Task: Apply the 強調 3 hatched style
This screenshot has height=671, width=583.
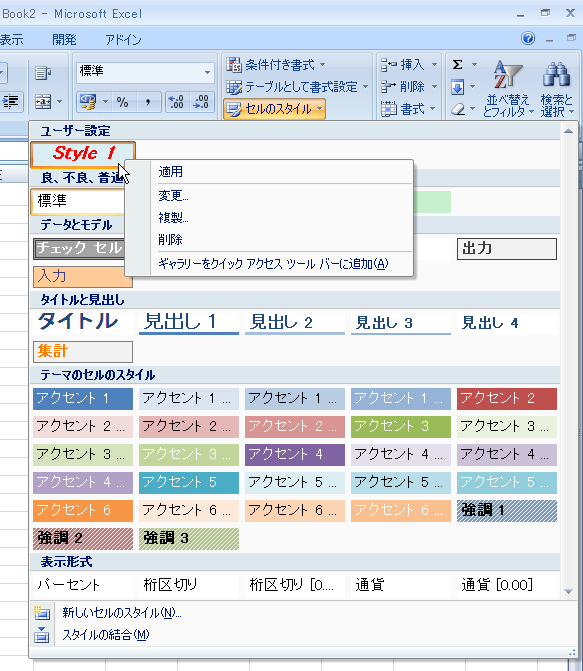Action: point(189,539)
